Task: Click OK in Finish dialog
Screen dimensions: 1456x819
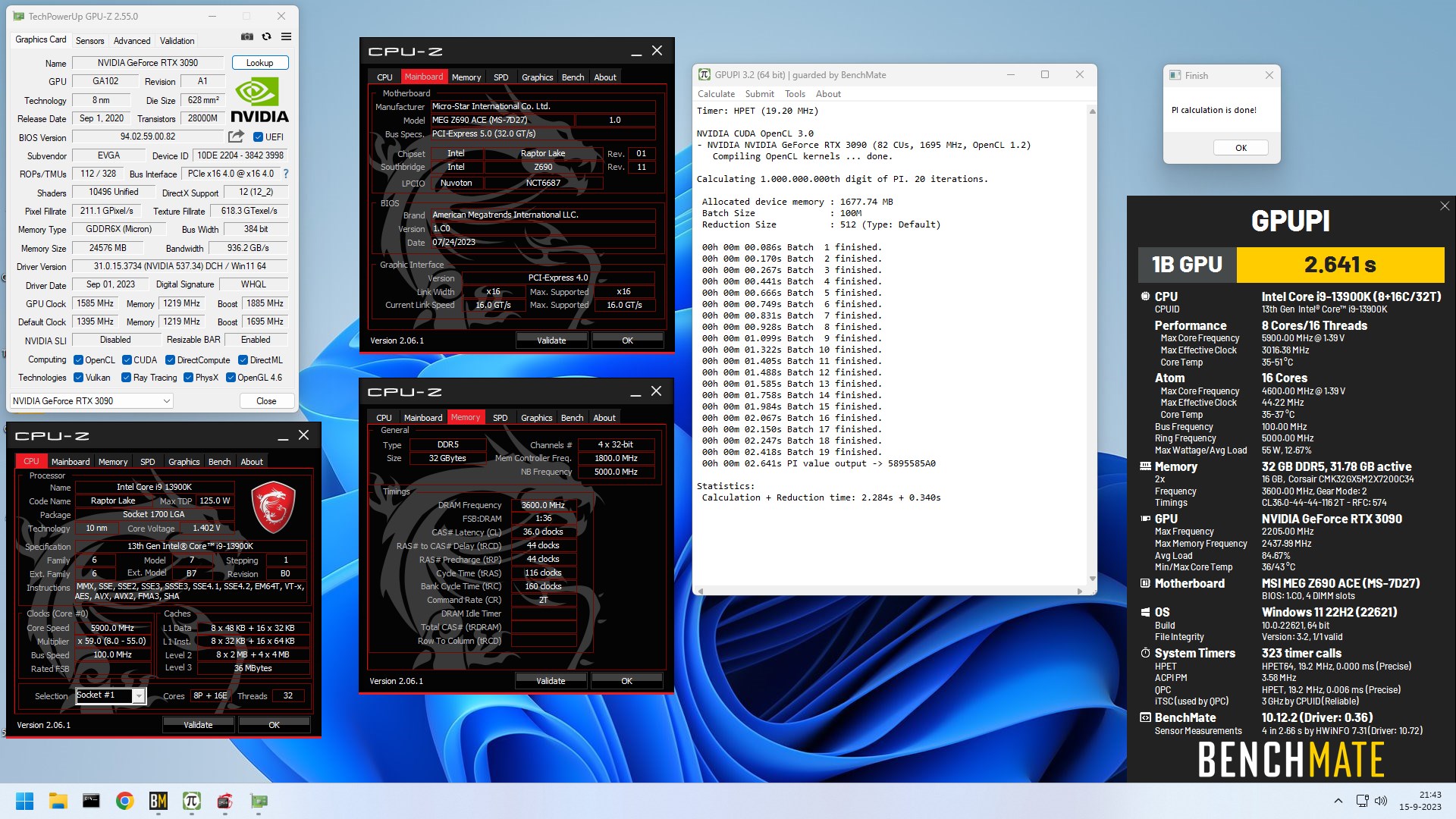Action: click(1241, 148)
